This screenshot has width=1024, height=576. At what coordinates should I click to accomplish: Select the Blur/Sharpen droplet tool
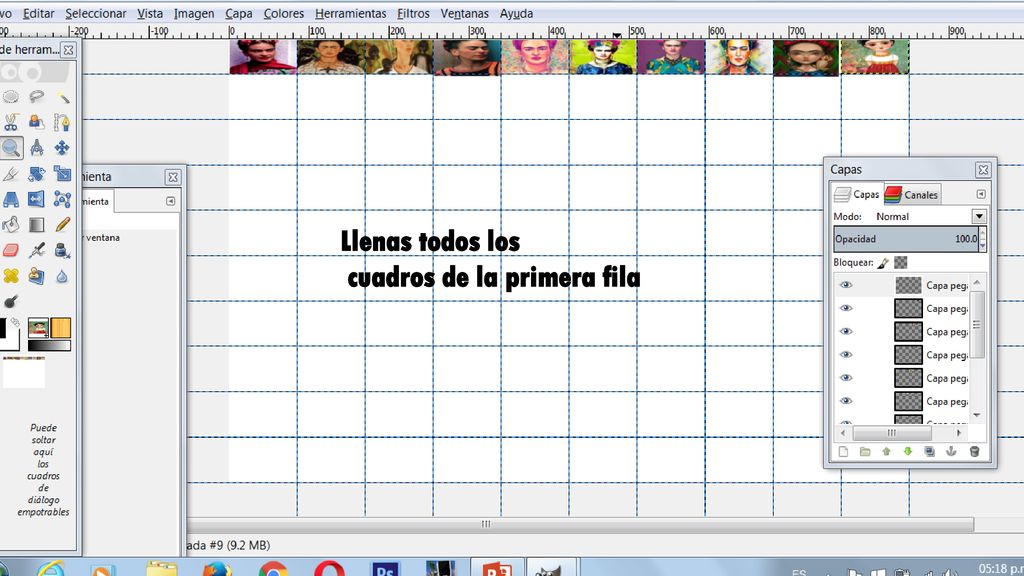click(x=62, y=276)
